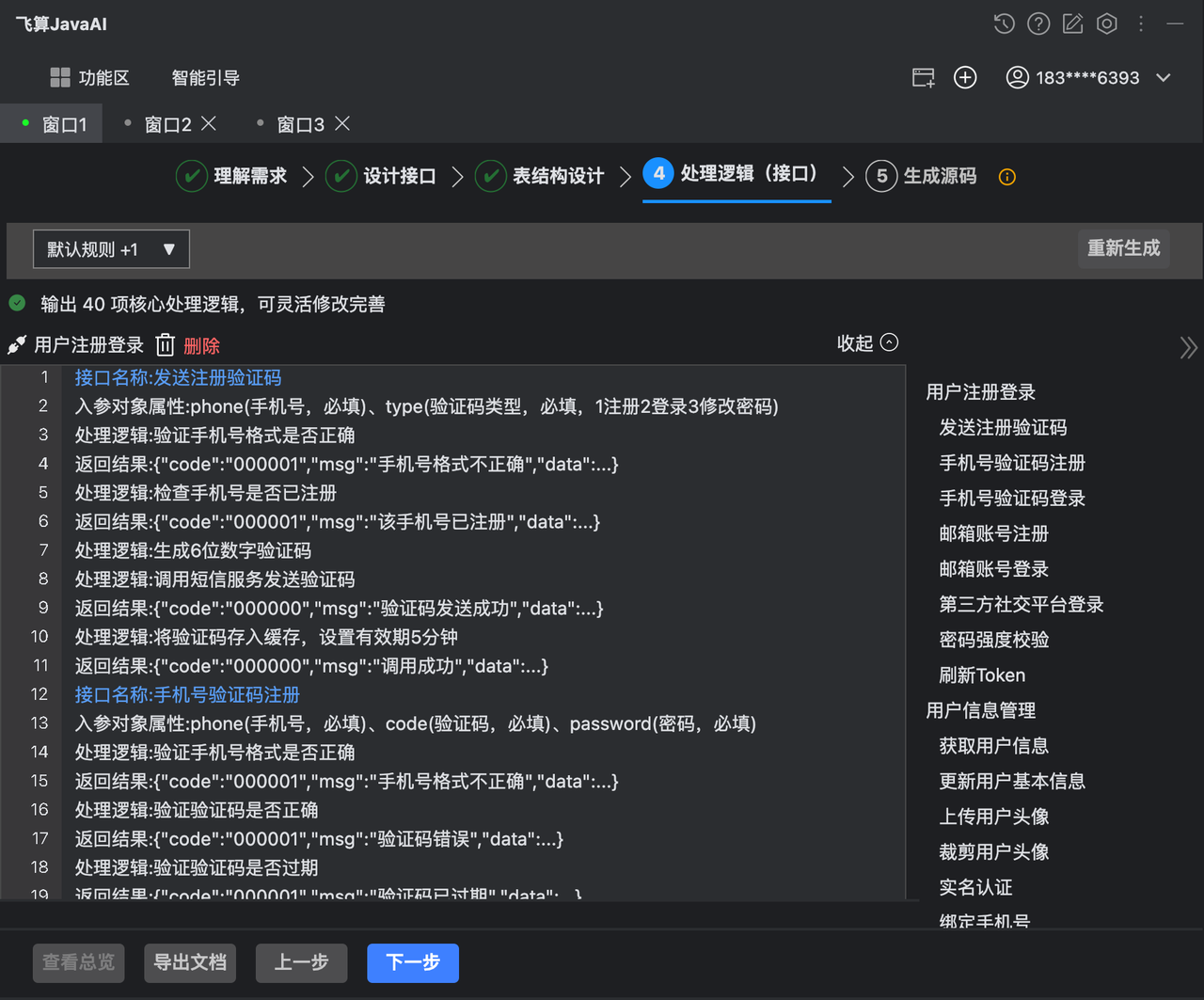Click line 1 接口名称:发送注册验证码
1204x1000 pixels.
178,377
